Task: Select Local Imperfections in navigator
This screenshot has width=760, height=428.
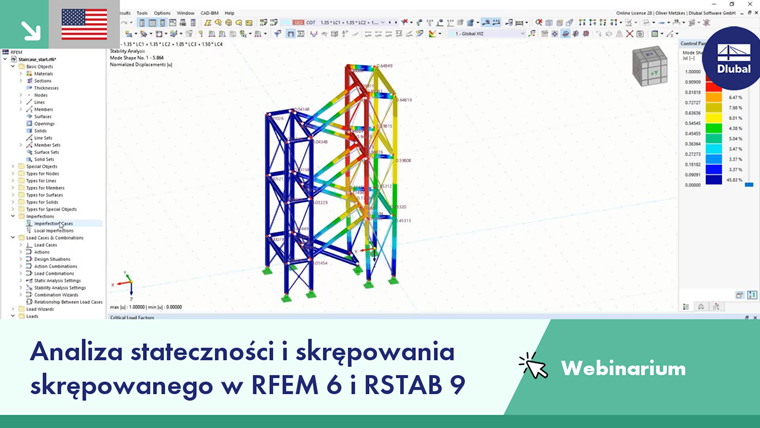Action: (54, 231)
